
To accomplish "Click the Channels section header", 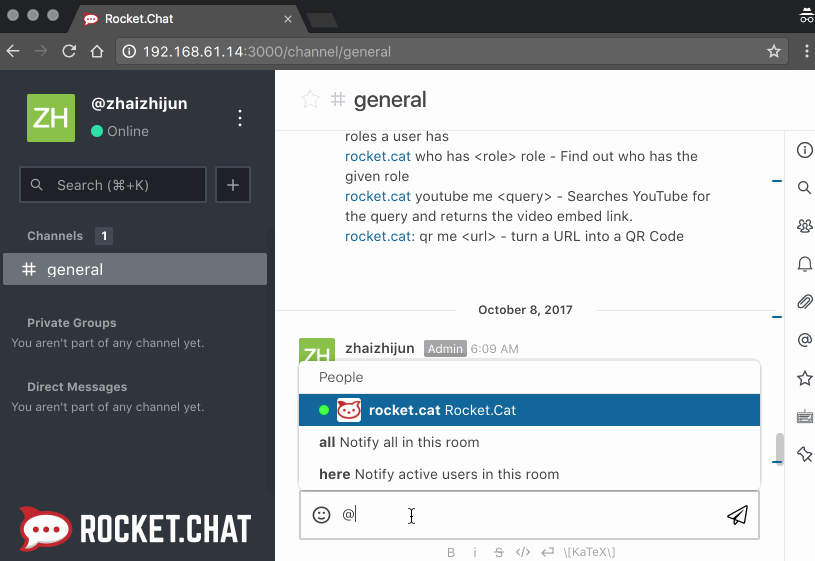I will coord(55,236).
